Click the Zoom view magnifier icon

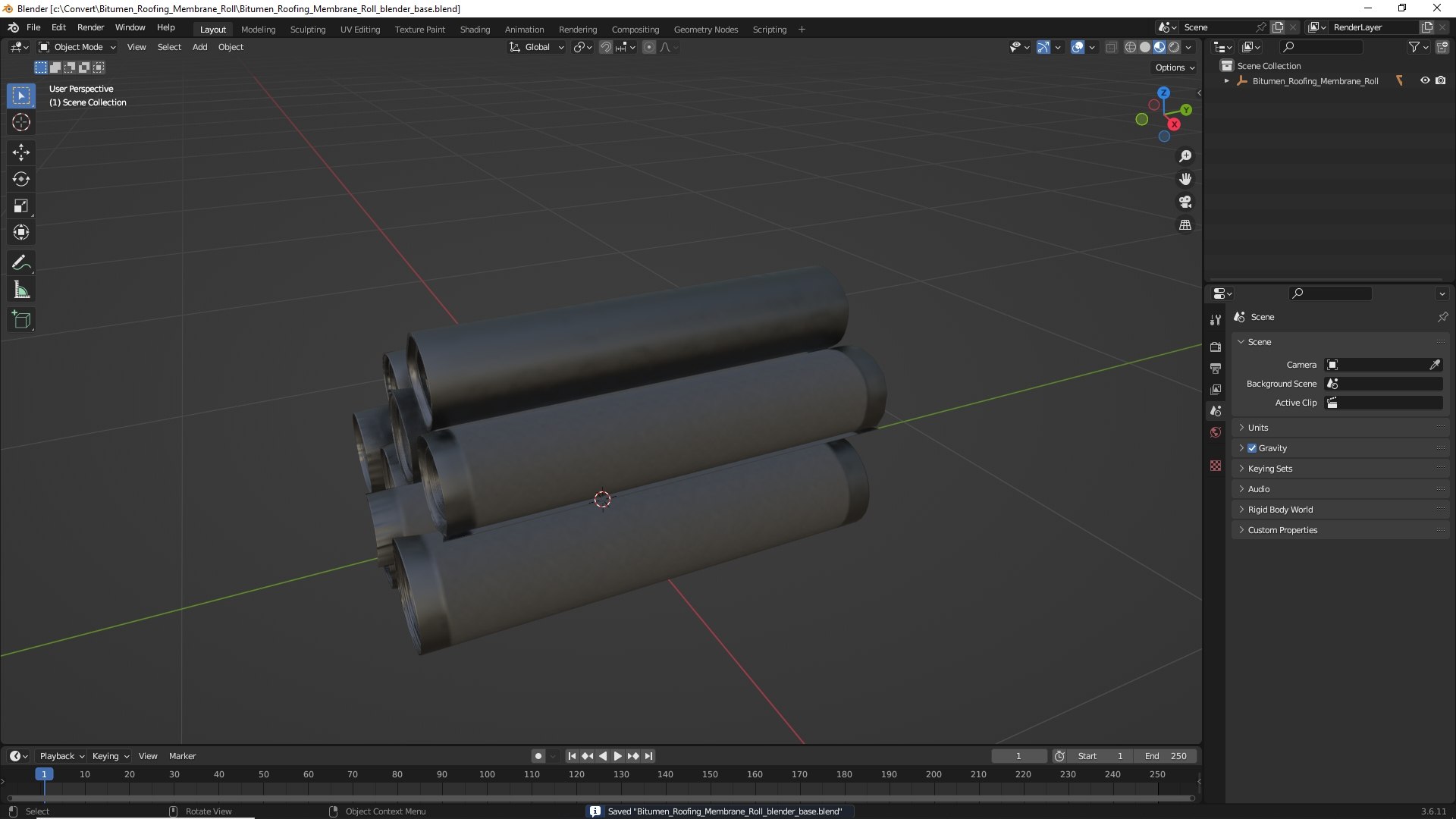tap(1185, 156)
